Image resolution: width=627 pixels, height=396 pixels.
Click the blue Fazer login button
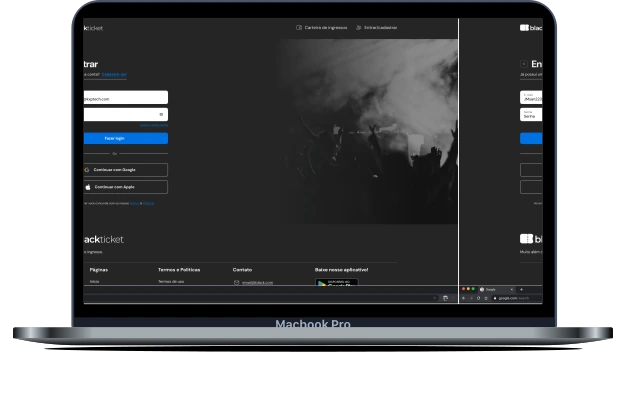[126, 138]
